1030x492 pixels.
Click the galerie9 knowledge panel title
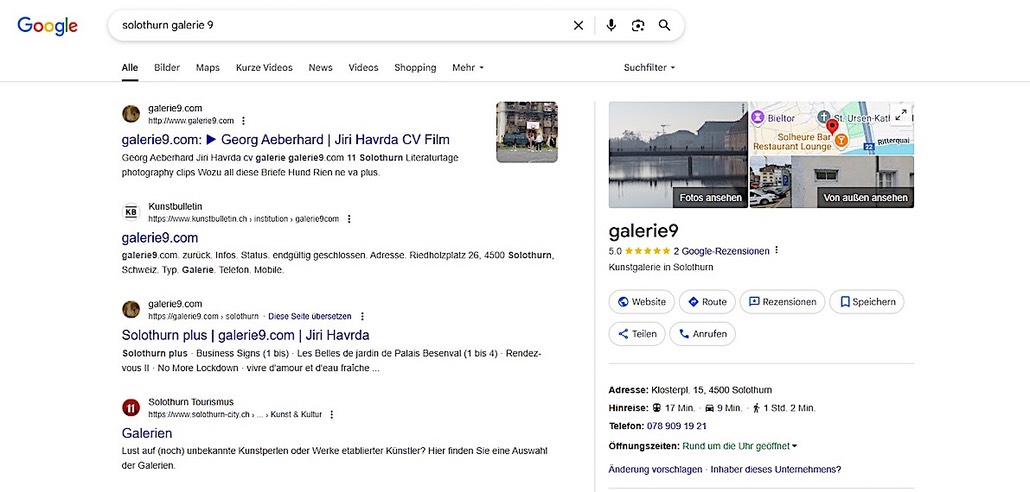point(643,231)
